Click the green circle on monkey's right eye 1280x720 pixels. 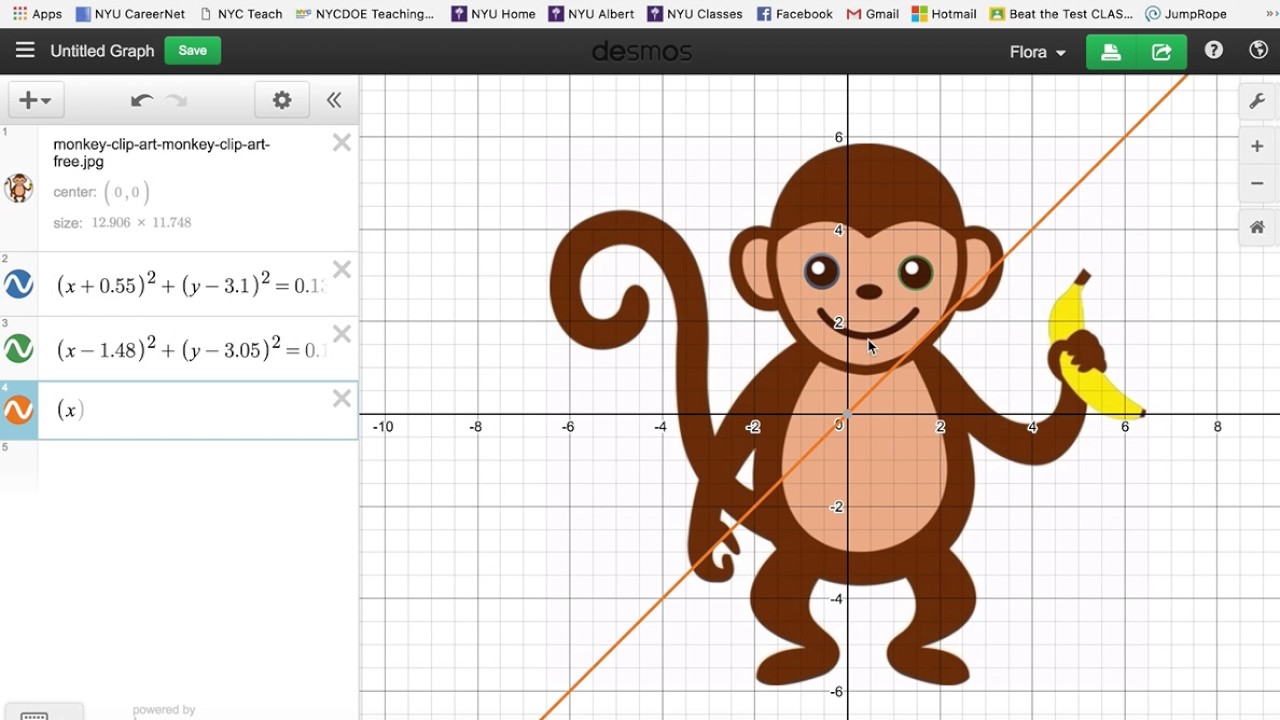(915, 272)
